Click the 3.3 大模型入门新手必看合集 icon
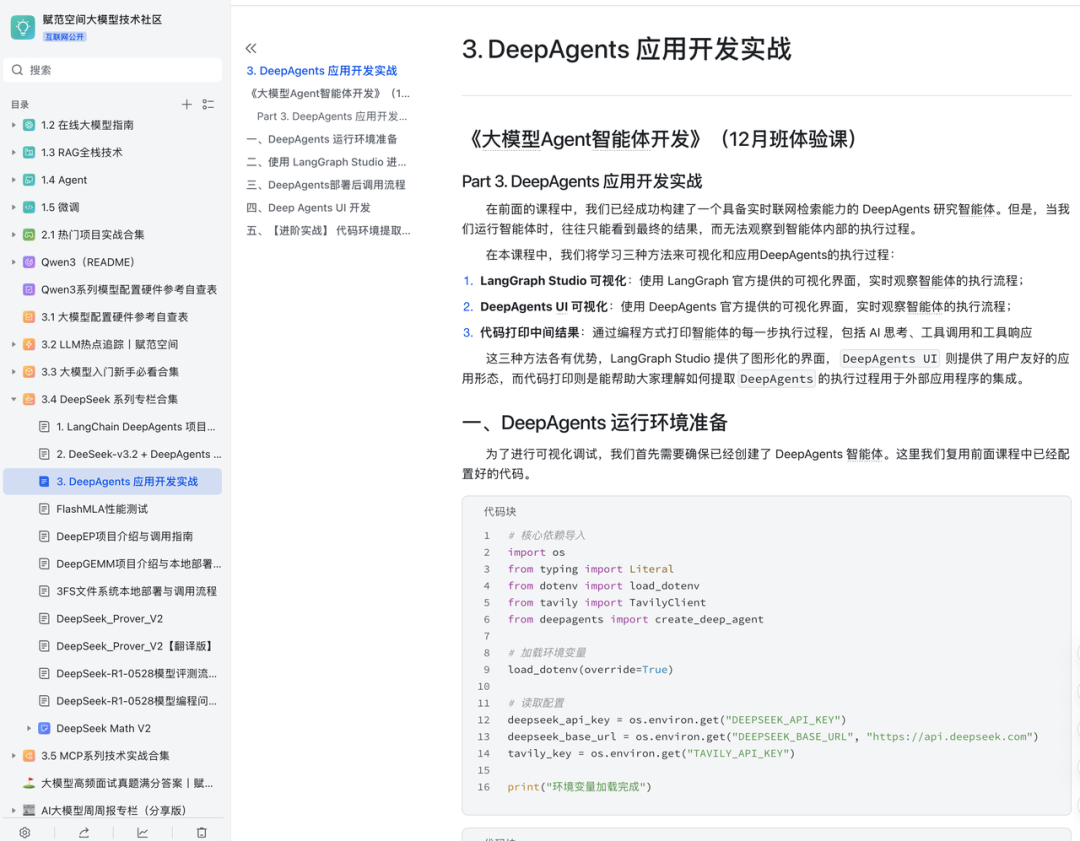Screen dimensions: 1080x841 pyautogui.click(x=29, y=372)
